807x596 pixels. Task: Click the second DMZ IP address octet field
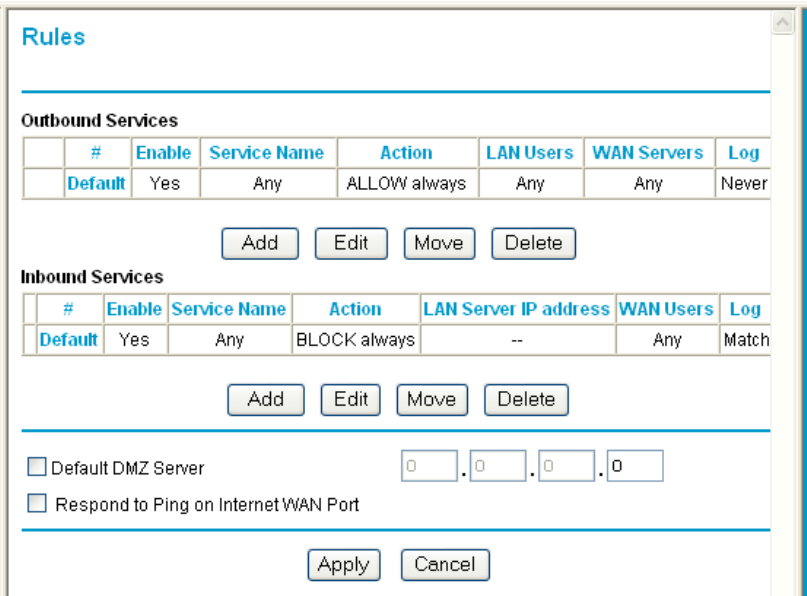coord(495,466)
